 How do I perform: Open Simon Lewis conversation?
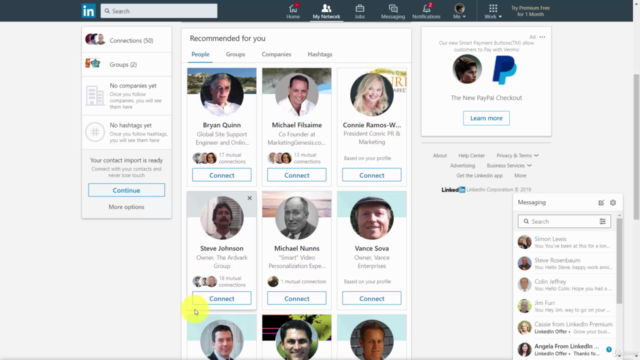coord(565,242)
